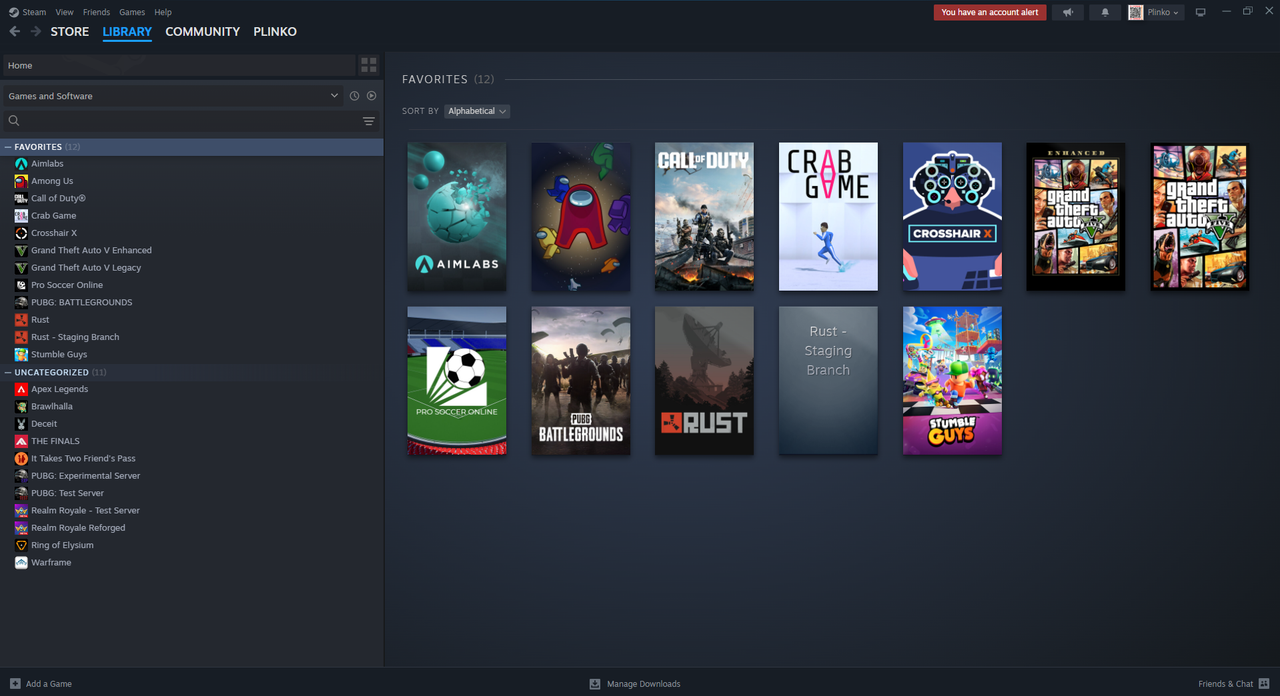Go forward with the right arrow
This screenshot has height=696, width=1280.
[x=36, y=32]
